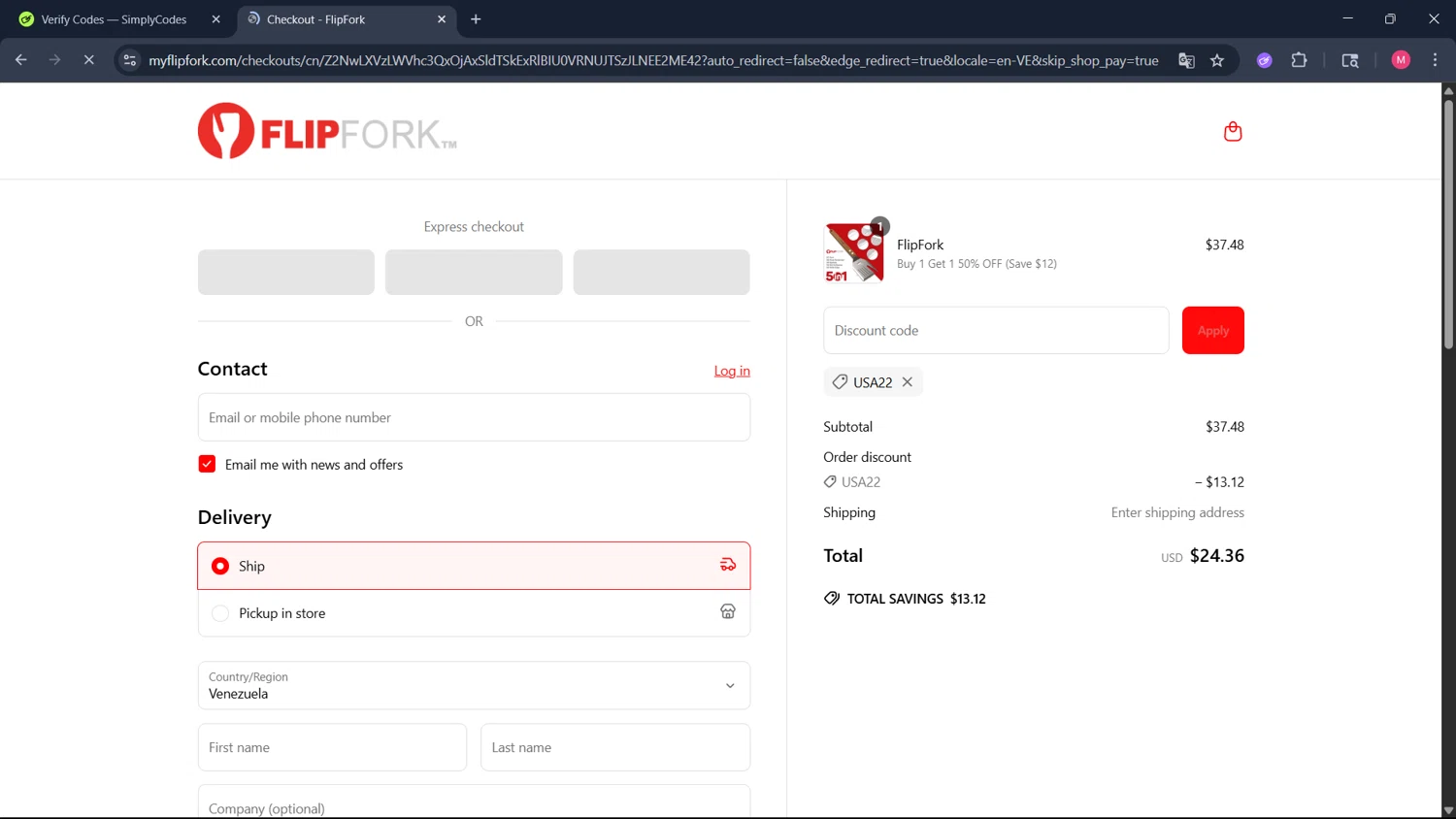This screenshot has width=1456, height=819.
Task: Click the Buy 1 Get 1 50% OFF text
Action: click(976, 264)
